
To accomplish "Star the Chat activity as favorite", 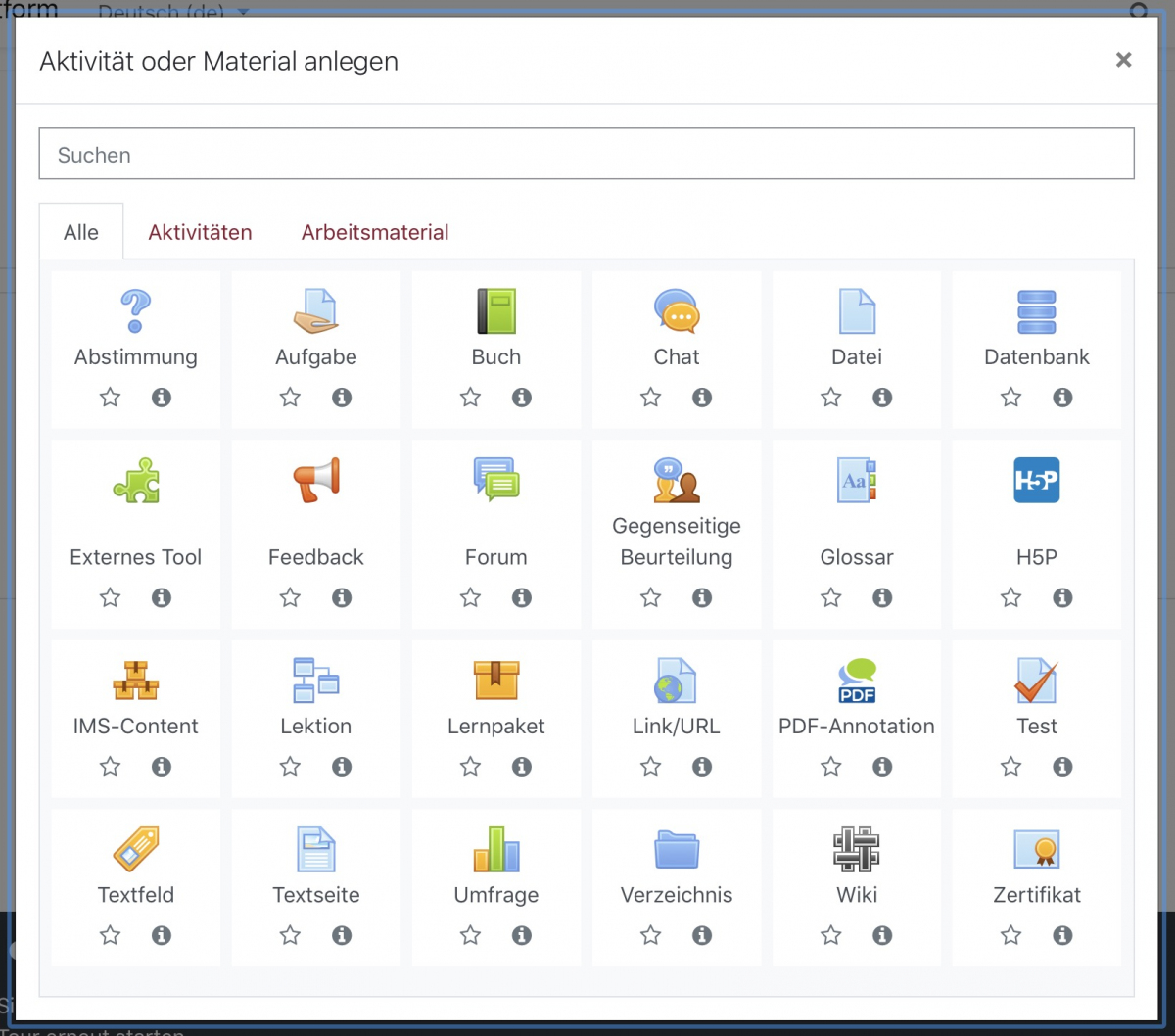I will point(650,398).
